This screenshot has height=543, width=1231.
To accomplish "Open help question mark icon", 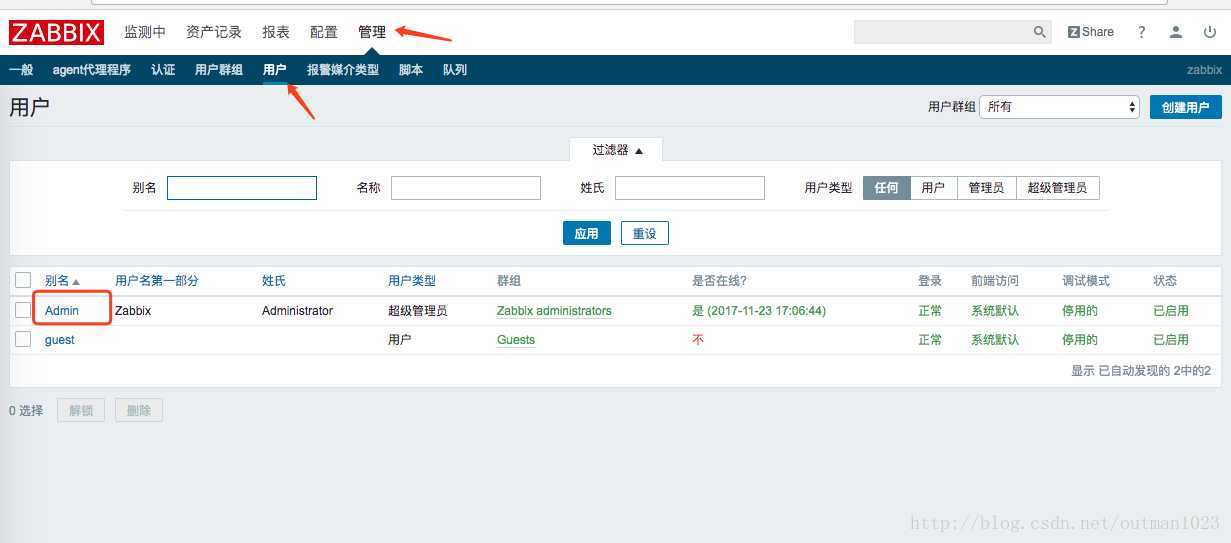I will click(1142, 32).
